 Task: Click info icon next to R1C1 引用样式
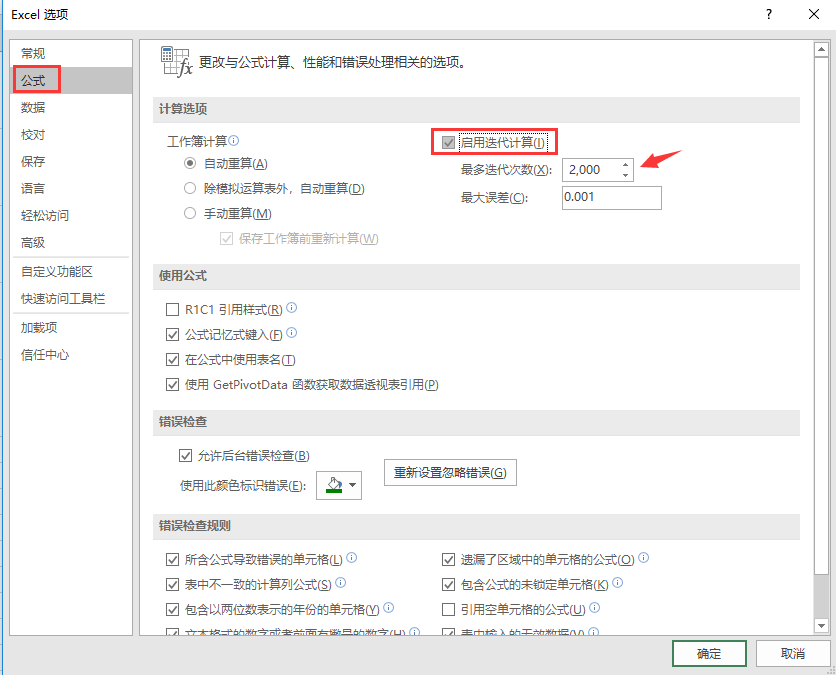pos(292,307)
